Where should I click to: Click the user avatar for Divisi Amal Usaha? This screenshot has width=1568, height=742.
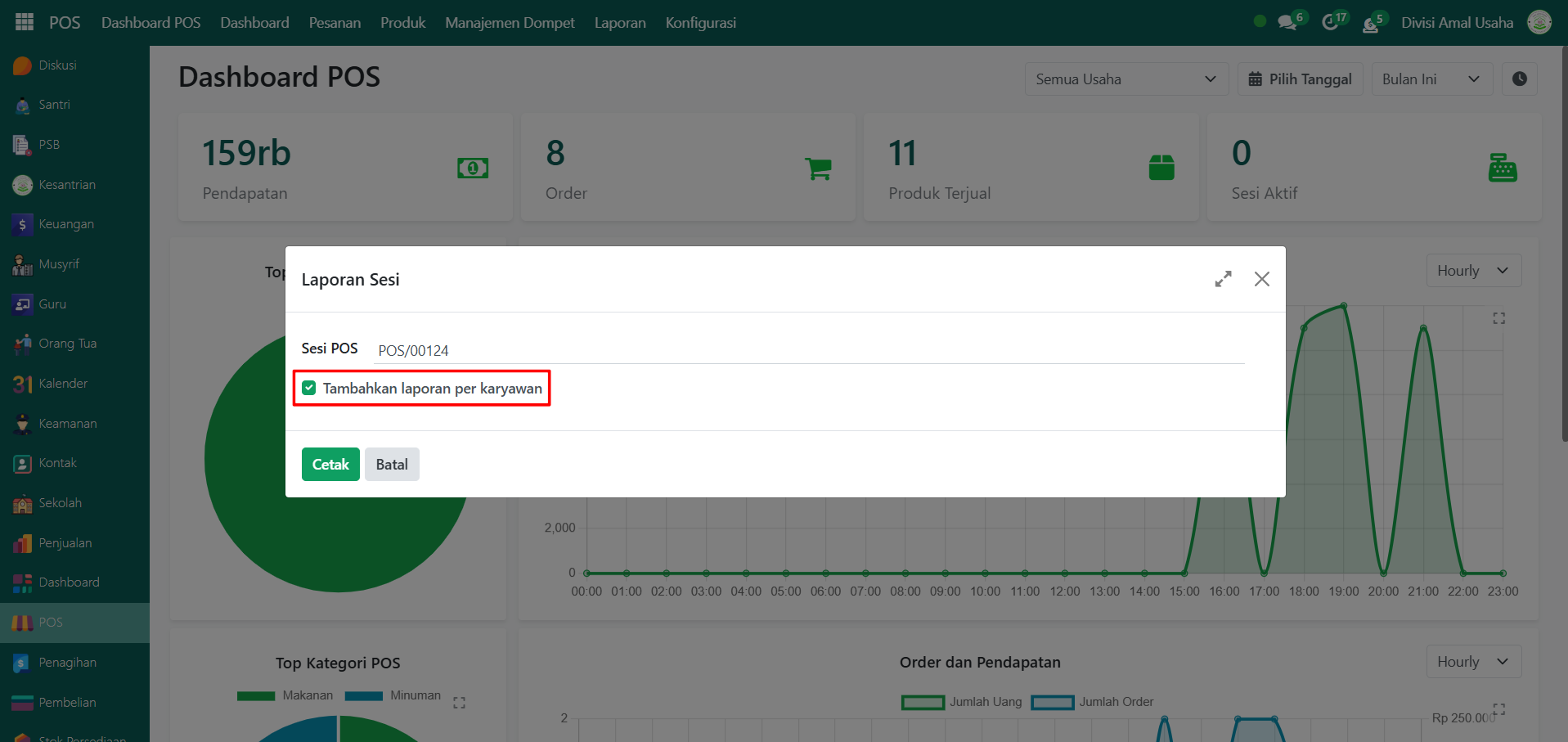click(x=1539, y=22)
